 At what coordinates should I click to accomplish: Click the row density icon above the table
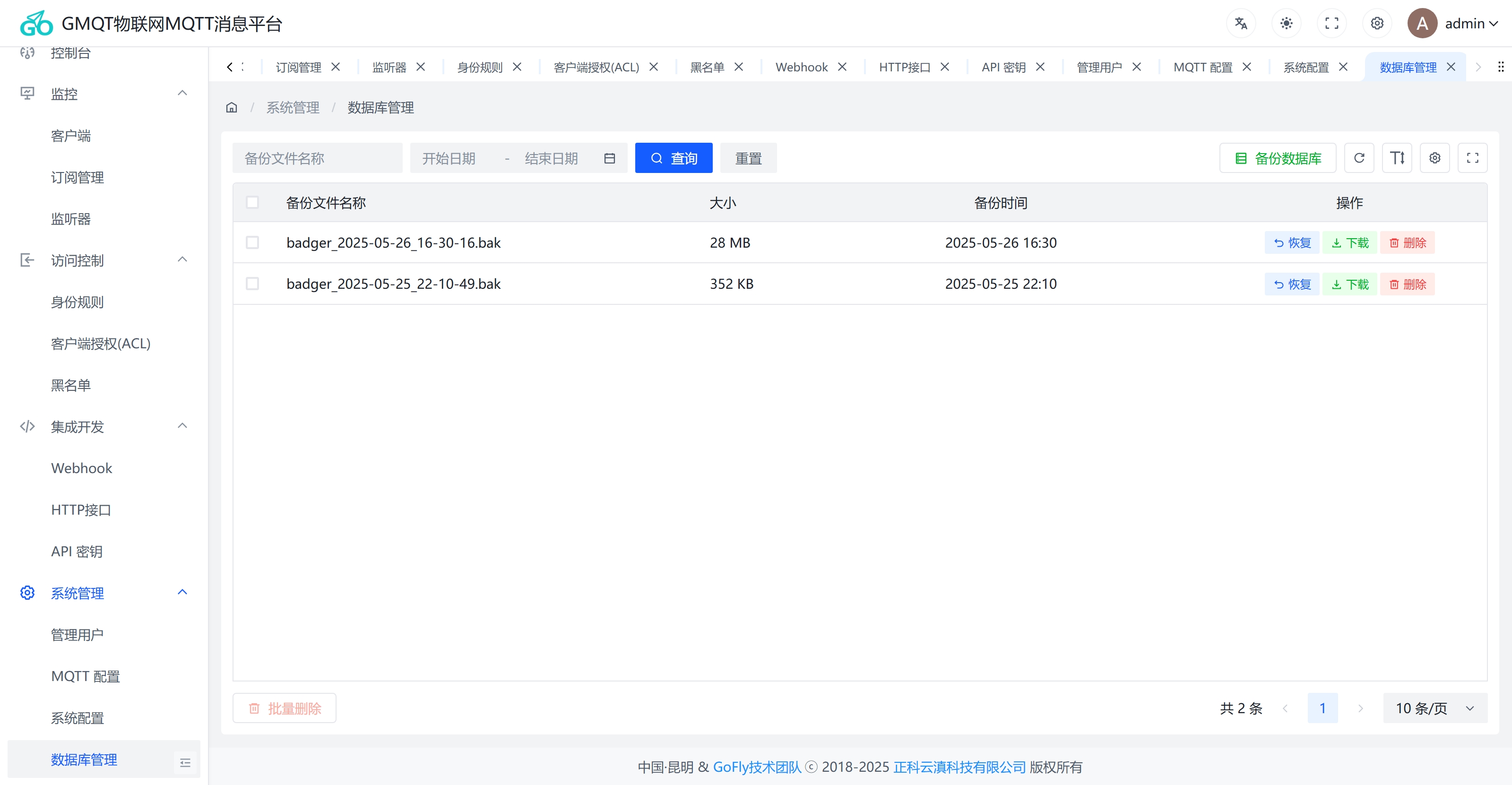coord(1397,157)
